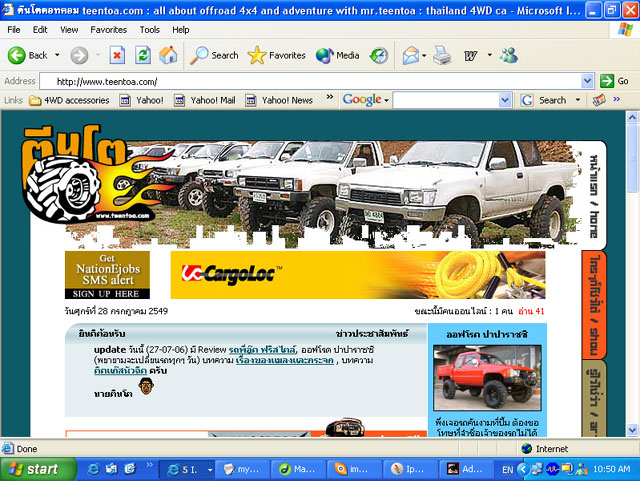The height and width of the screenshot is (481, 640).
Task: Open the Google toolbar logo dropdown
Action: (x=365, y=100)
